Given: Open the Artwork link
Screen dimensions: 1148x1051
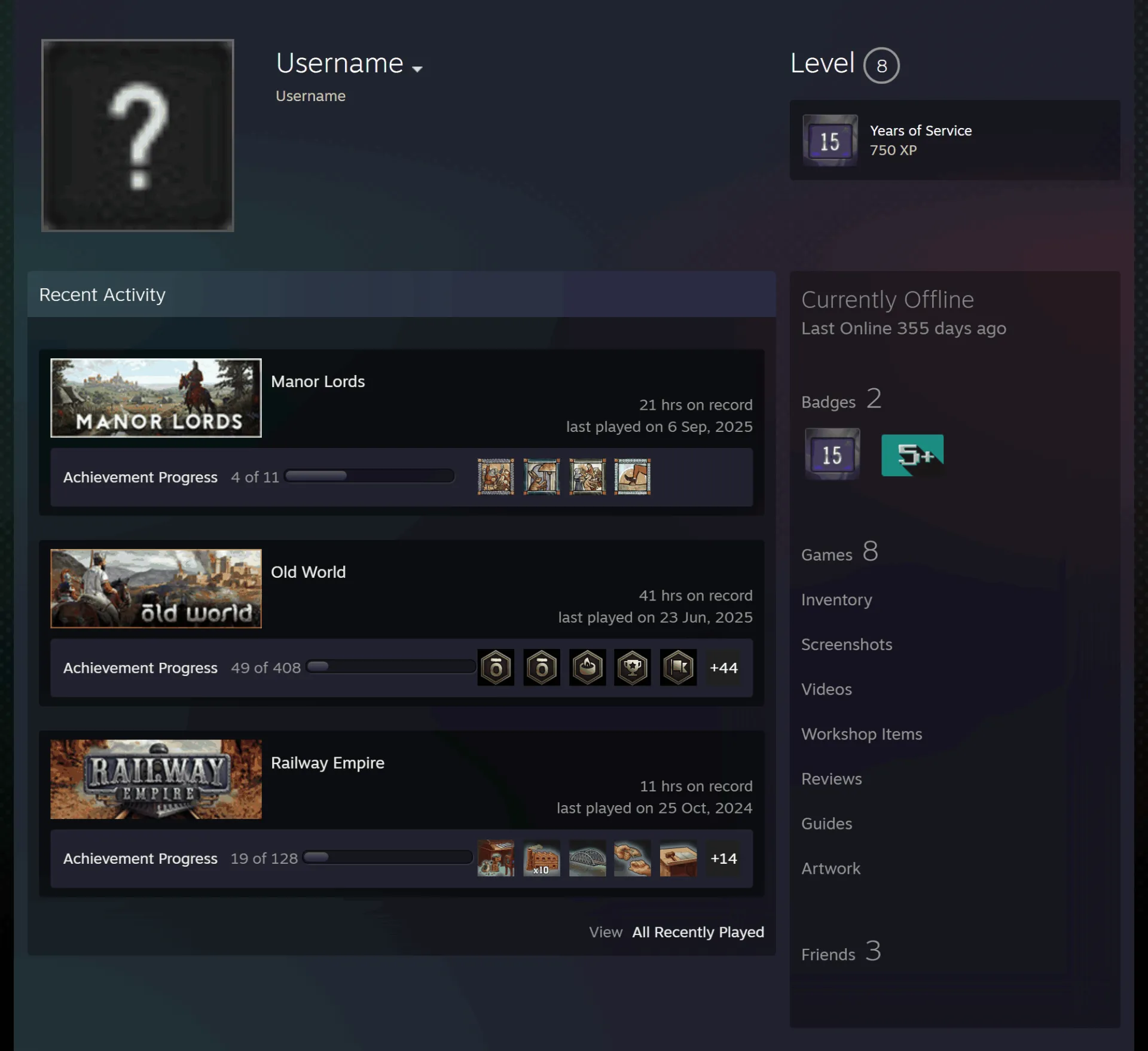Looking at the screenshot, I should 831,869.
